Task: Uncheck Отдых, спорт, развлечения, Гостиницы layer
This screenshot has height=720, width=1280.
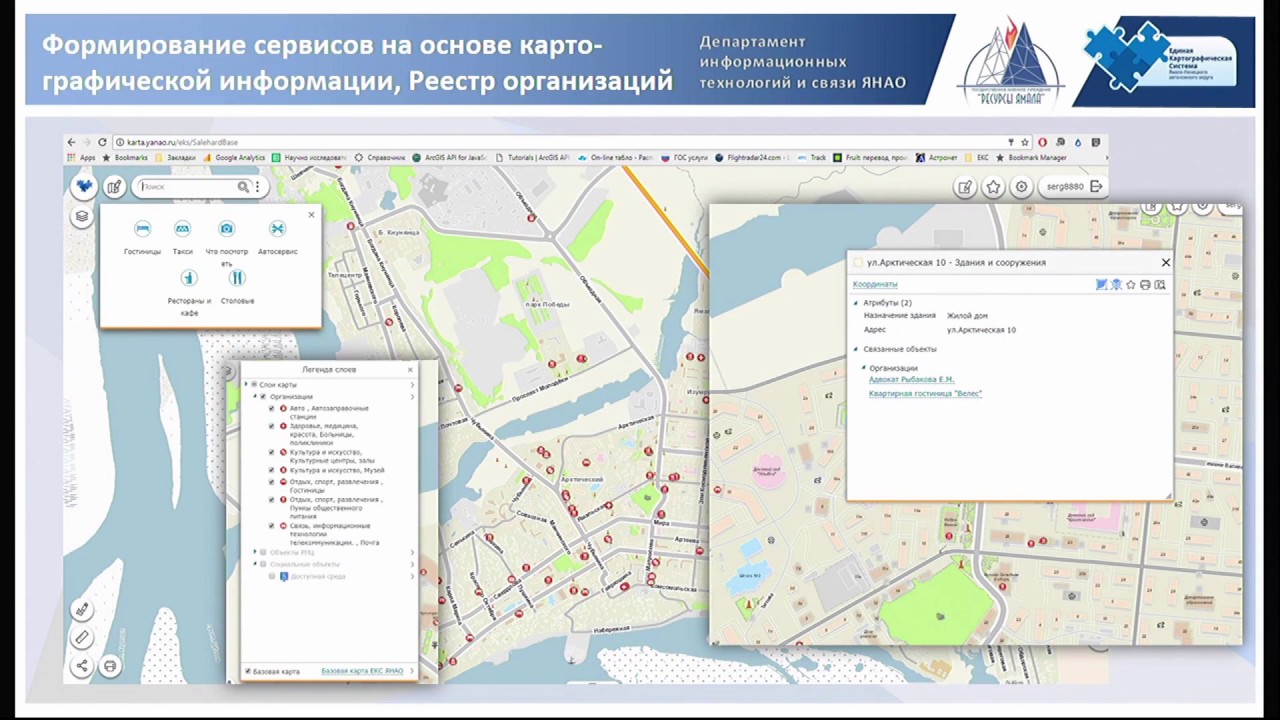Action: pos(271,482)
